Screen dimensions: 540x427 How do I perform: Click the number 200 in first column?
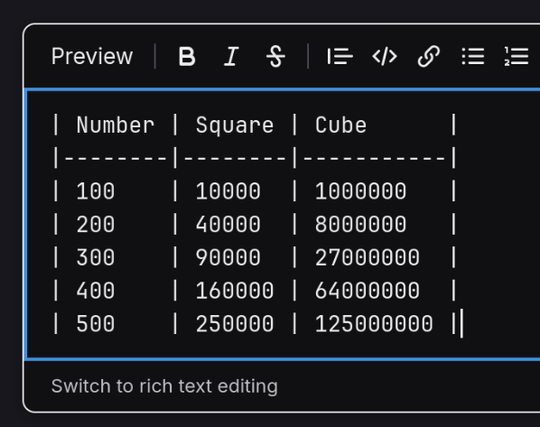pyautogui.click(x=95, y=224)
